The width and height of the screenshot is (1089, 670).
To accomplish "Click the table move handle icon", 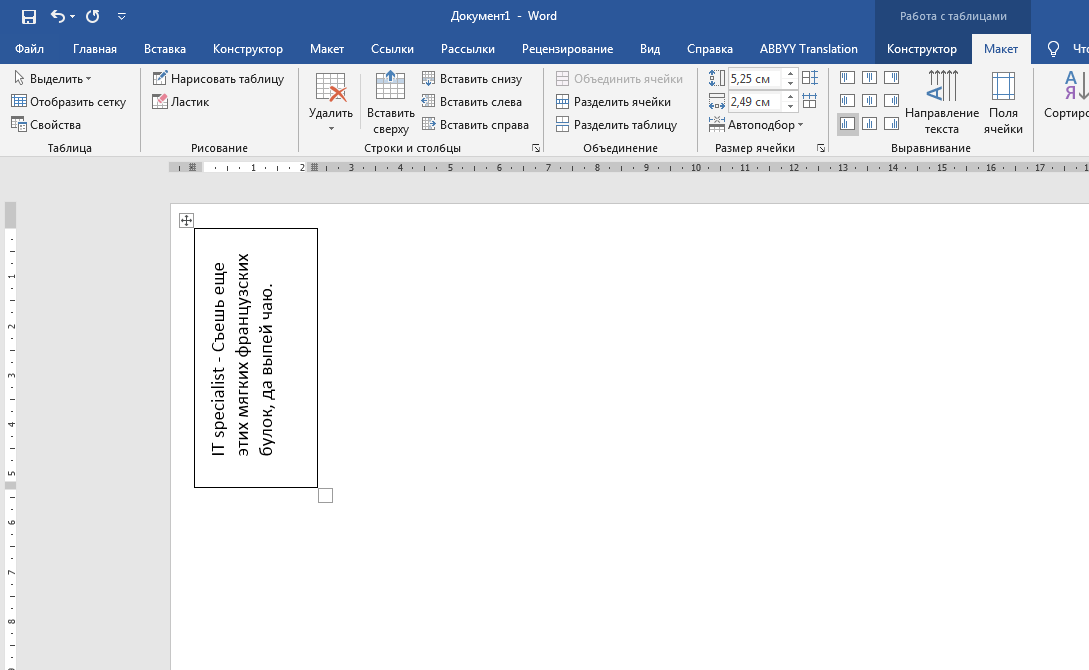I will (x=186, y=220).
